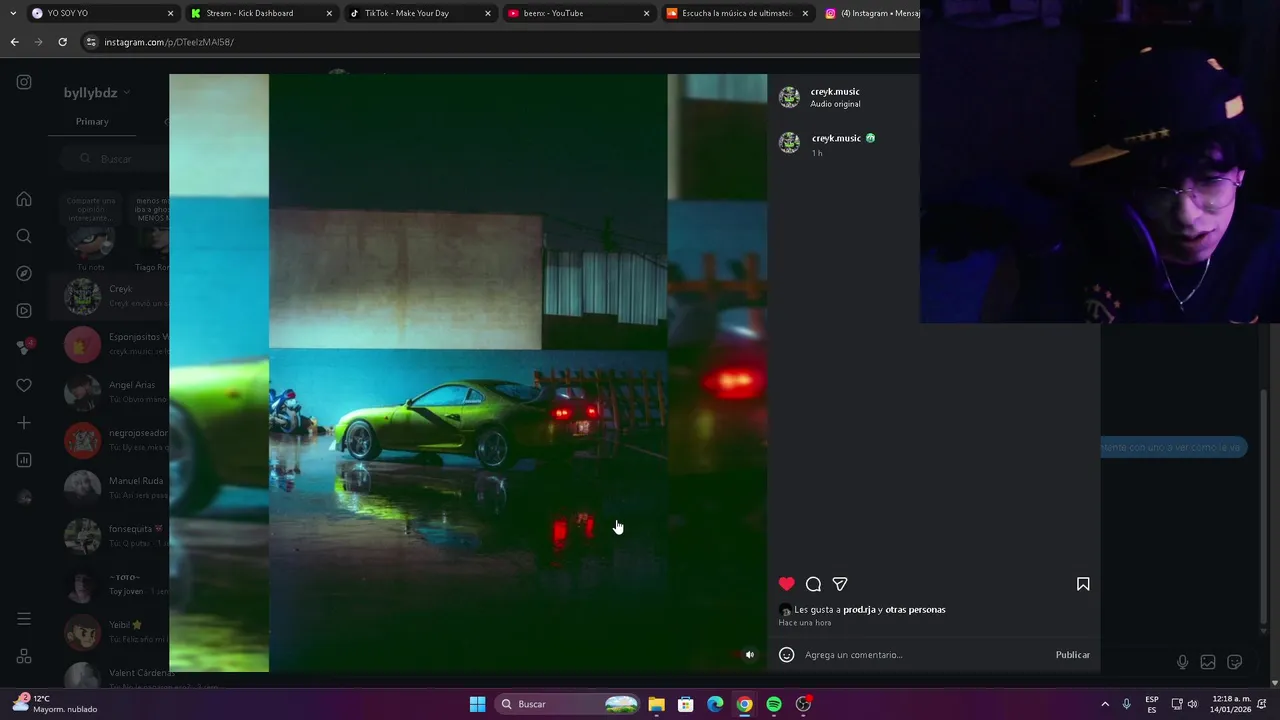The width and height of the screenshot is (1280, 720).
Task: Go back in browser
Action: coord(14,42)
